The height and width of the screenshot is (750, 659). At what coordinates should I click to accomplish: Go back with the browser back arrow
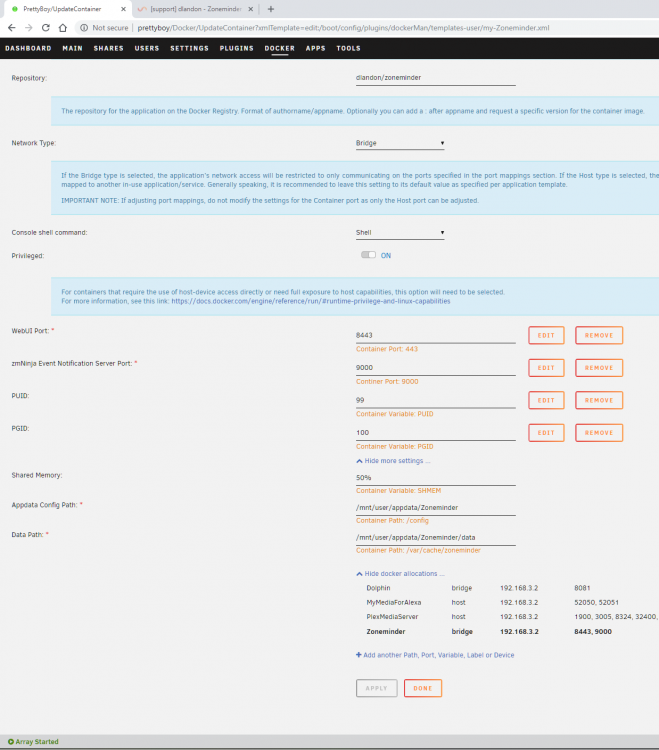11,28
